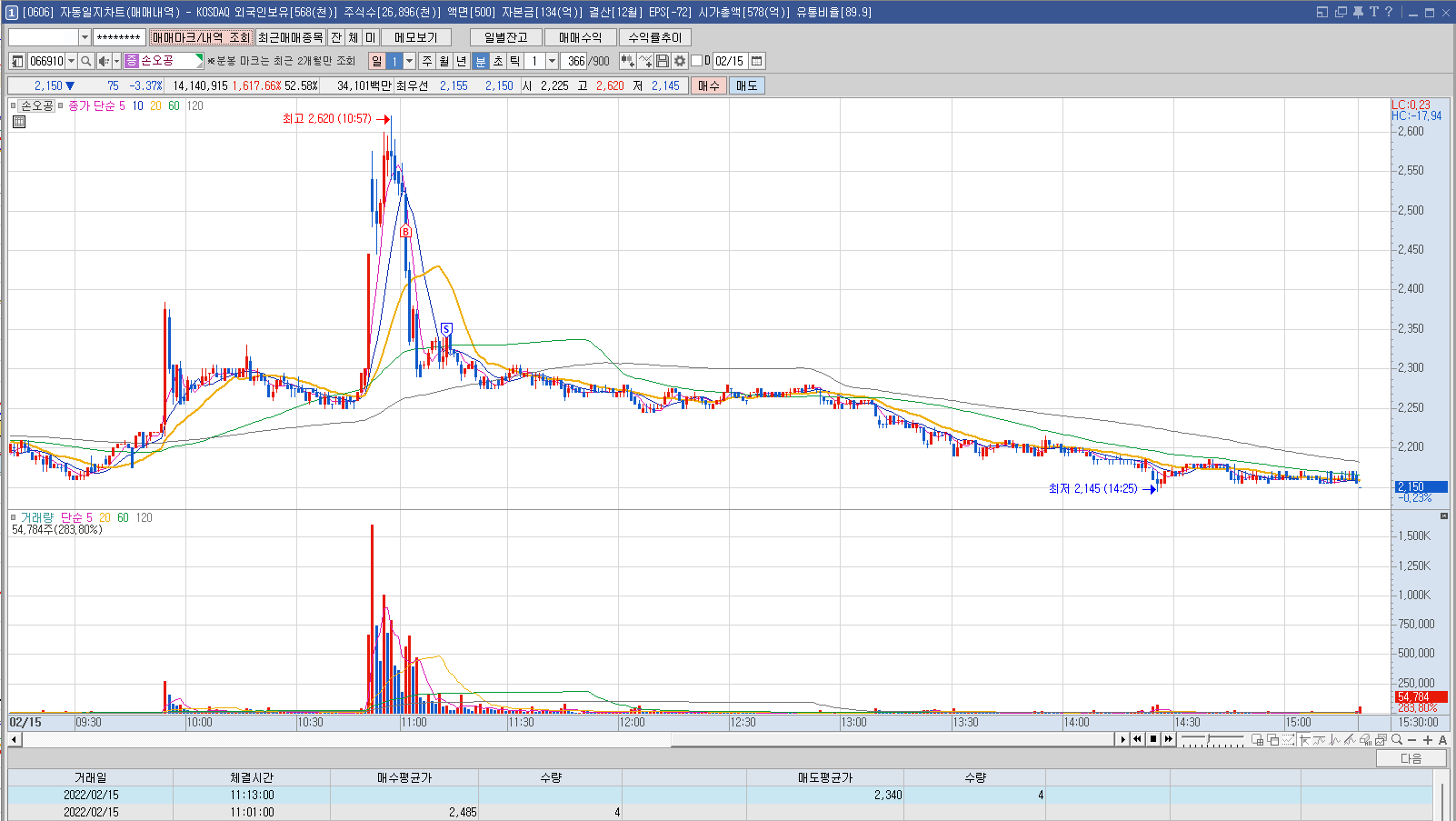Click the dotted-frame chart area icon
Viewport: 1456px width, 821px height.
point(1289,740)
